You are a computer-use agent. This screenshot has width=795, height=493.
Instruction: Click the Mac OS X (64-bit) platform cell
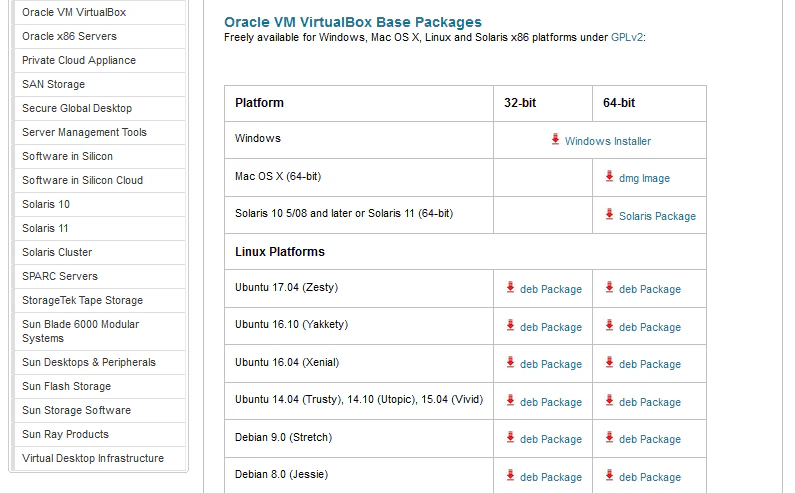coord(359,177)
